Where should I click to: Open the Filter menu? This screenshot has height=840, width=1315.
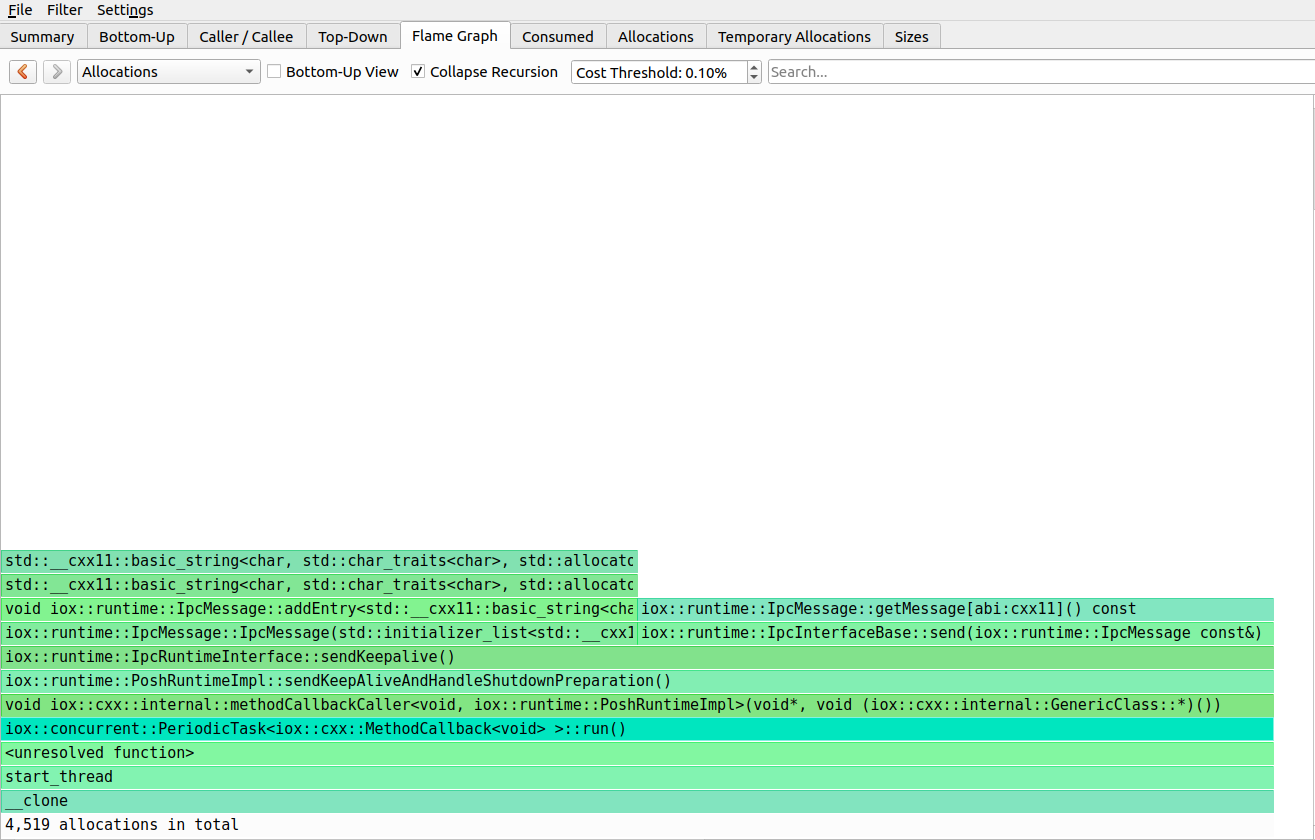click(x=65, y=10)
